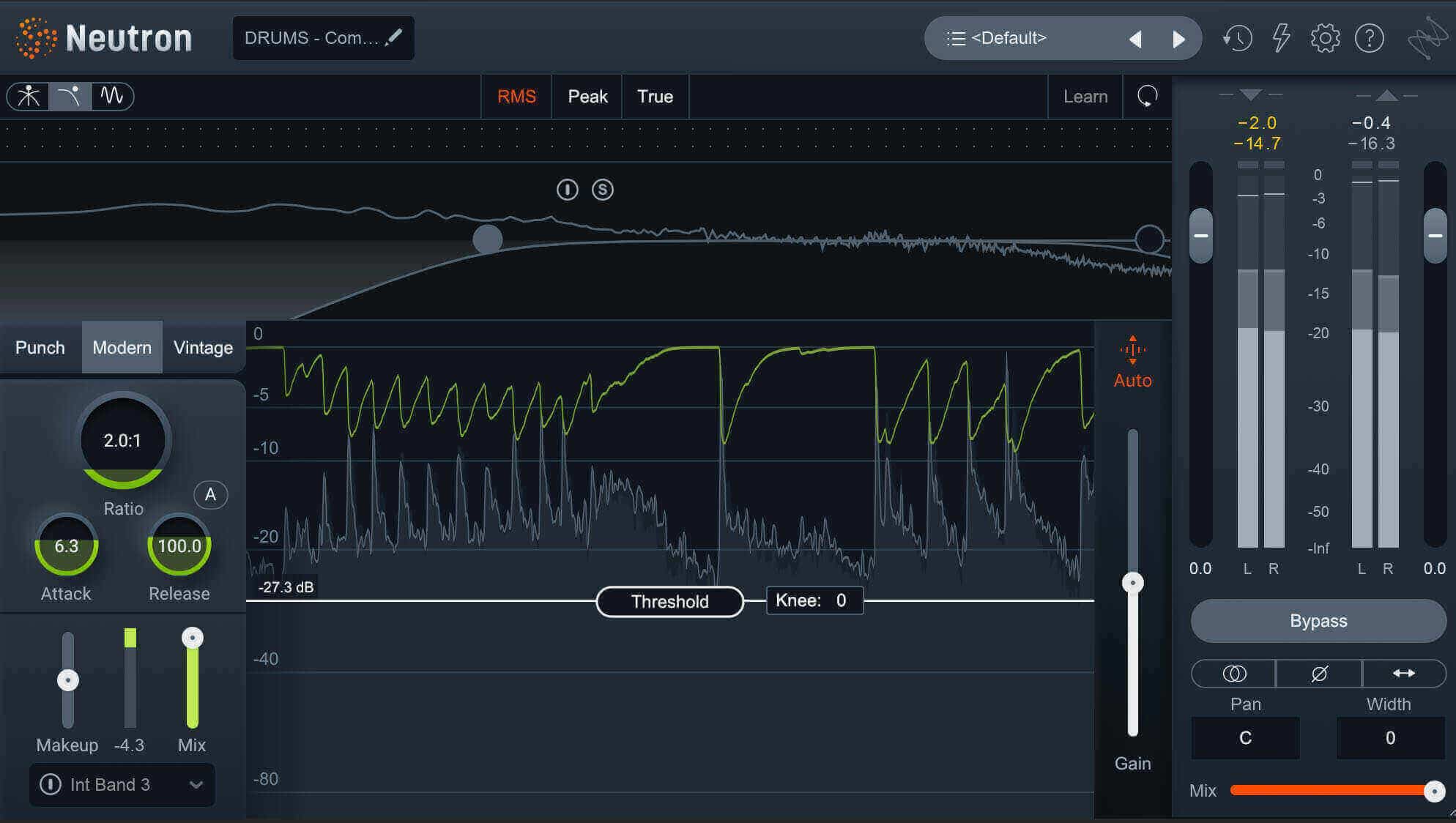Click input meter down-triangle marker
Image resolution: width=1456 pixels, height=823 pixels.
[x=1251, y=95]
